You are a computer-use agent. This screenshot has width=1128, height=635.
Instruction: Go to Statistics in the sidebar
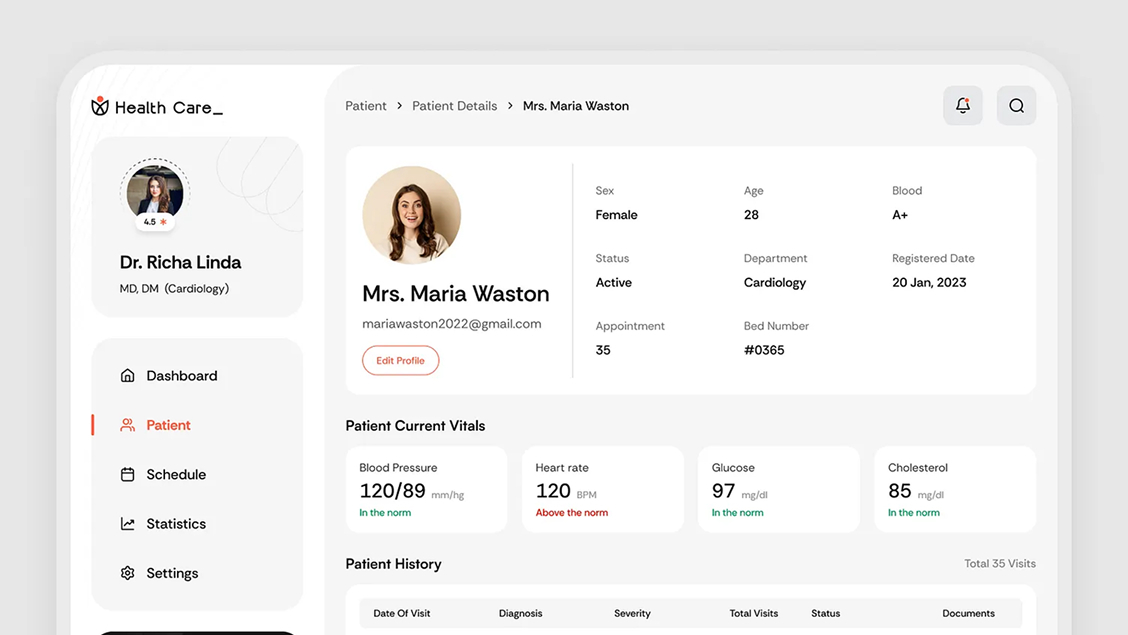pos(176,524)
